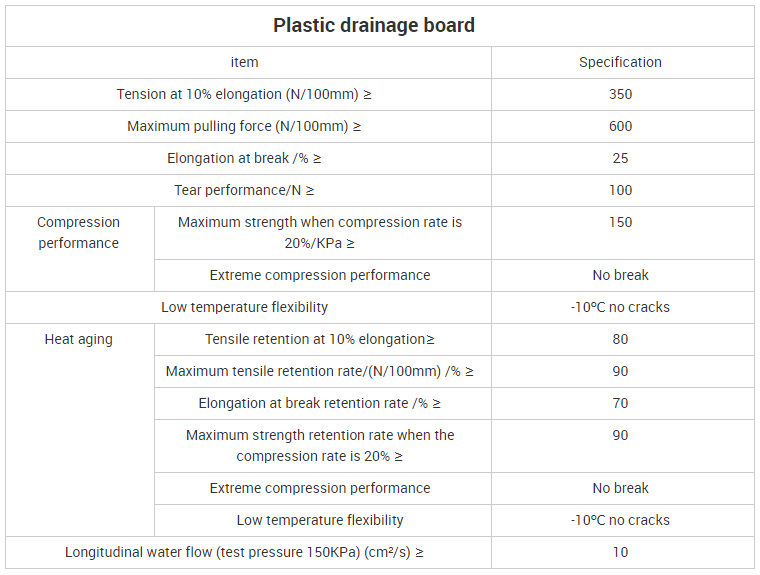Click the 'Tension at 10% elongation' row label
Screen dimensions: 760x575
coord(244,94)
